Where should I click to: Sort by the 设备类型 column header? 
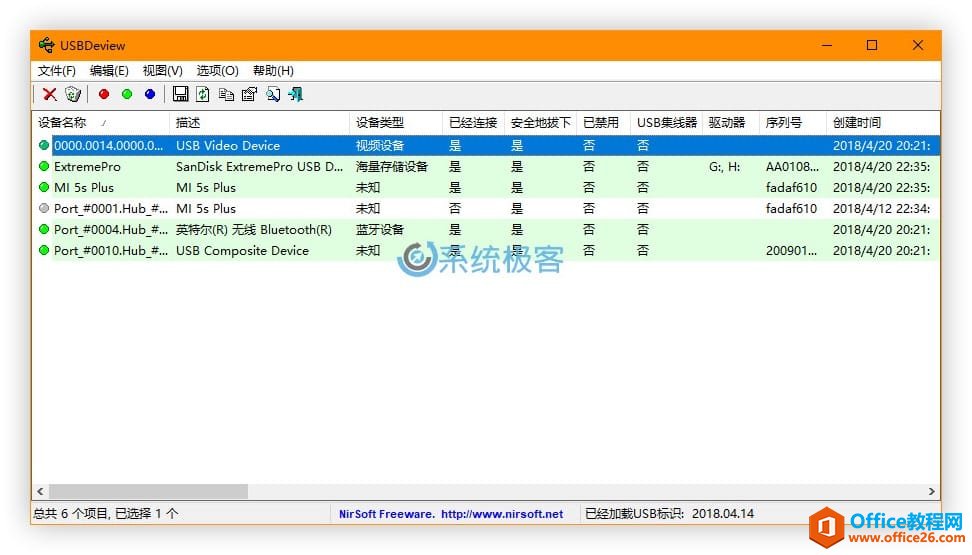tap(396, 123)
